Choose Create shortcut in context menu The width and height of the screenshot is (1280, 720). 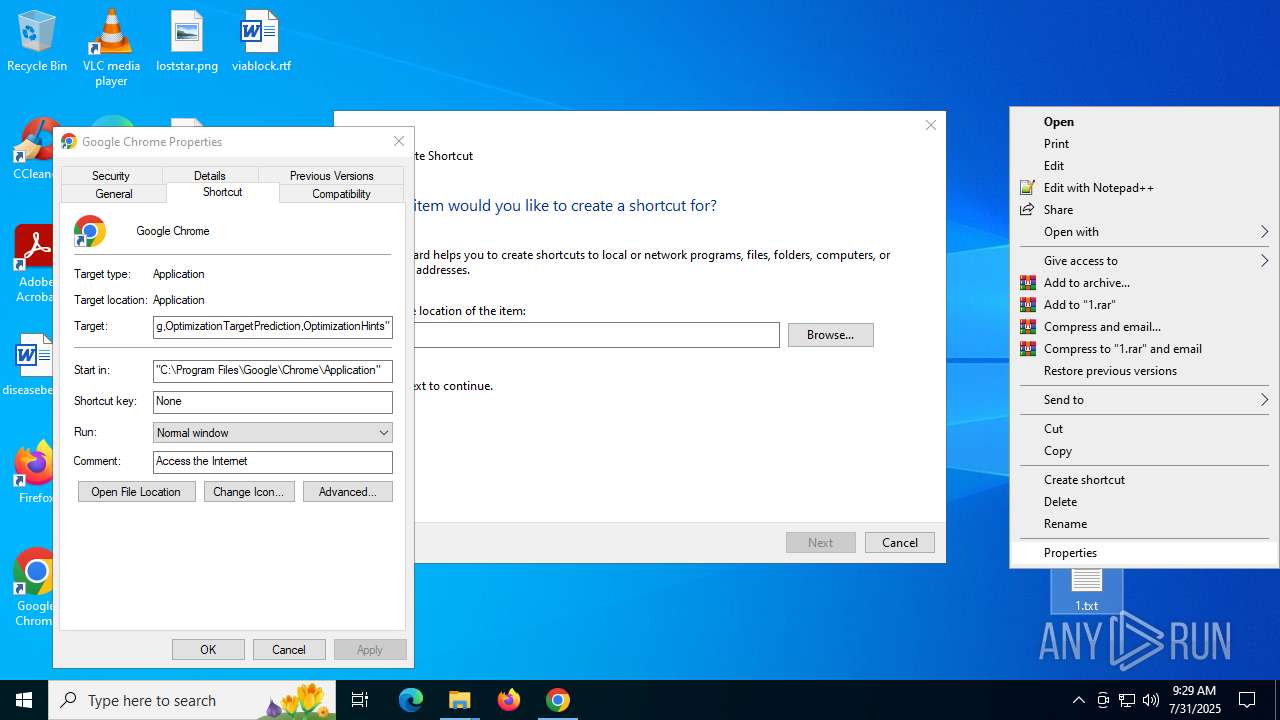tap(1144, 480)
